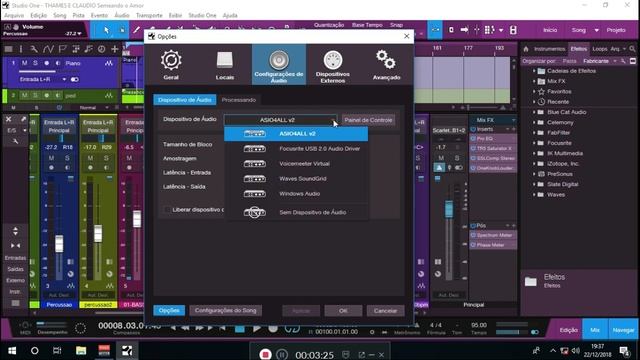
Task: Choose Focusrite USB 2.0 Audio Driver
Action: (296, 149)
